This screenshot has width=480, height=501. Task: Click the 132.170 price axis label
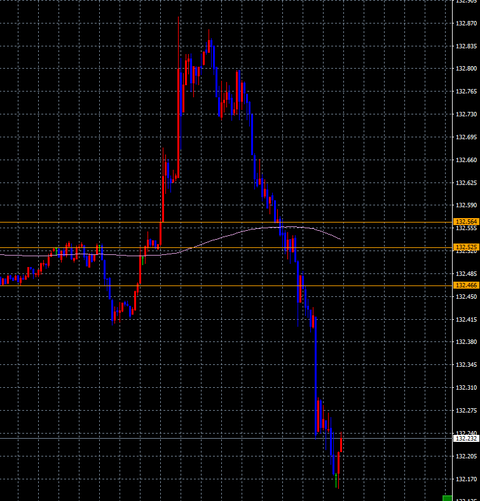point(466,479)
